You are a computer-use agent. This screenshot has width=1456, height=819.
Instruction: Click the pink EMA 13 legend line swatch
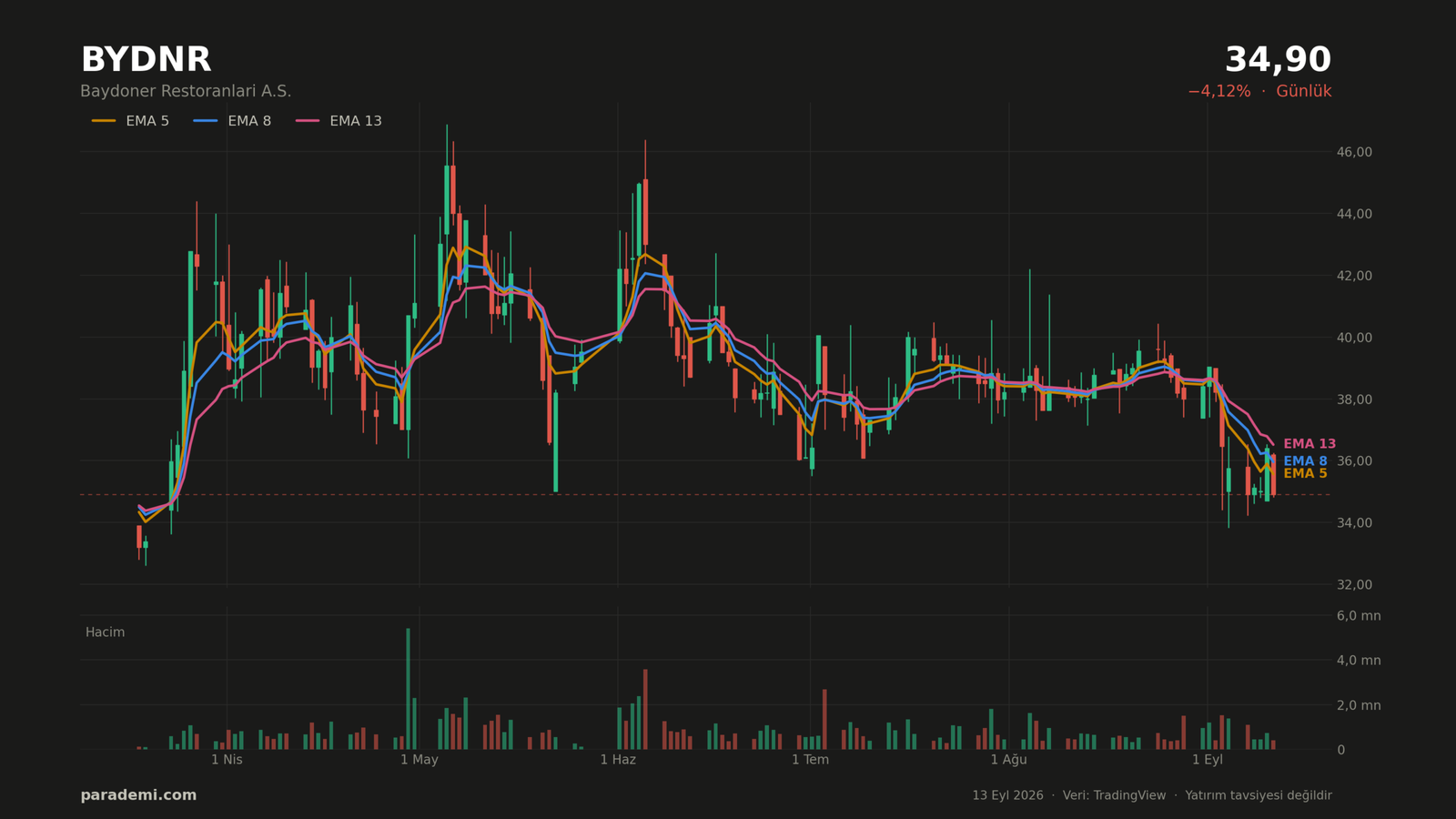(x=308, y=121)
